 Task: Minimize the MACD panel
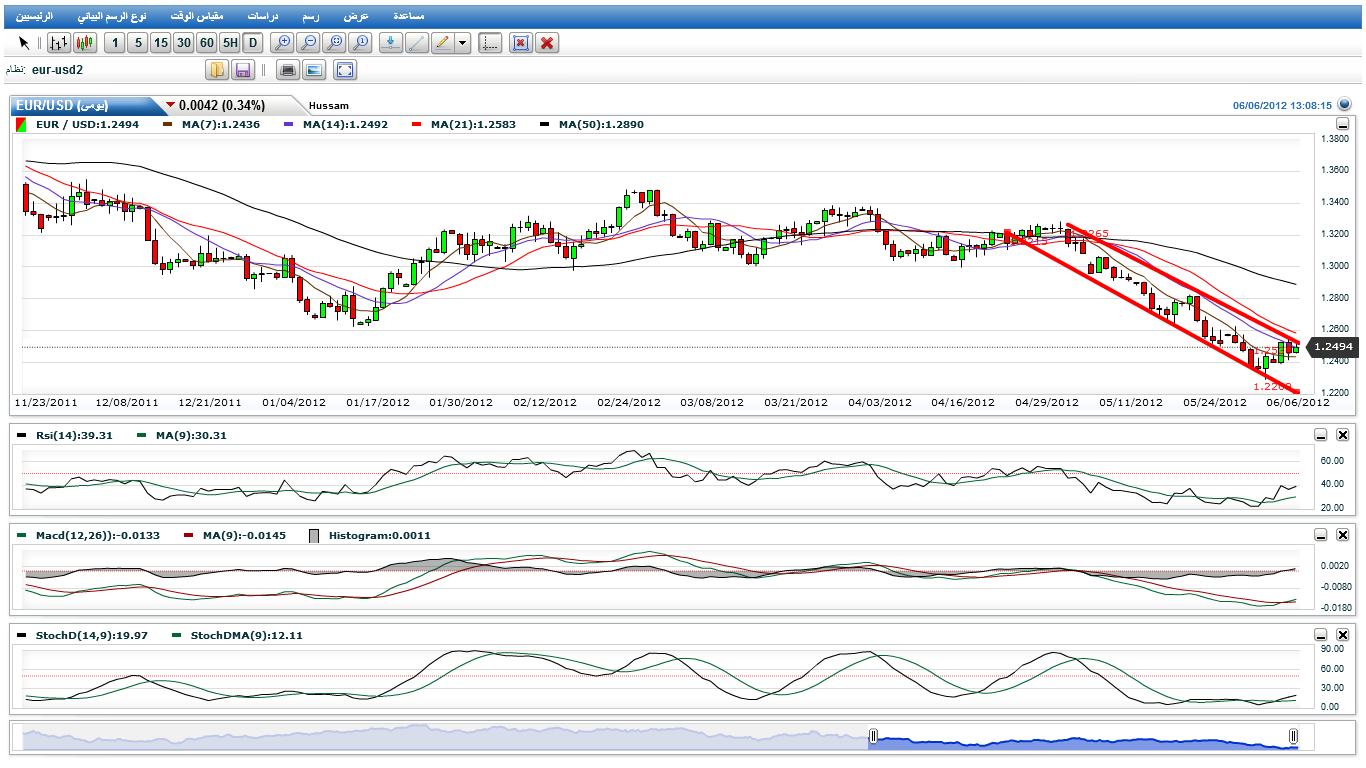[x=1321, y=535]
